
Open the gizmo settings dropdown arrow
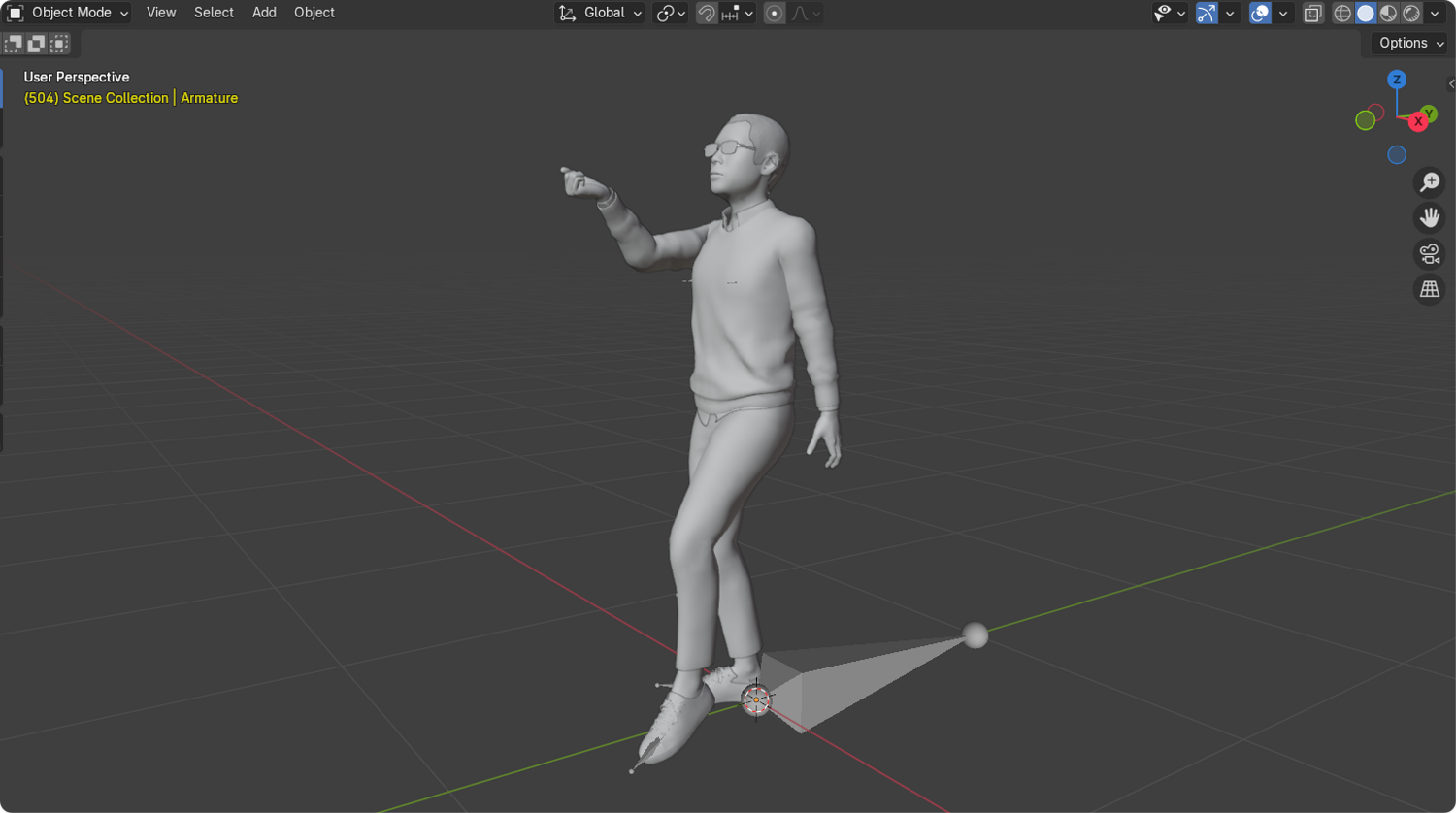pos(1230,13)
